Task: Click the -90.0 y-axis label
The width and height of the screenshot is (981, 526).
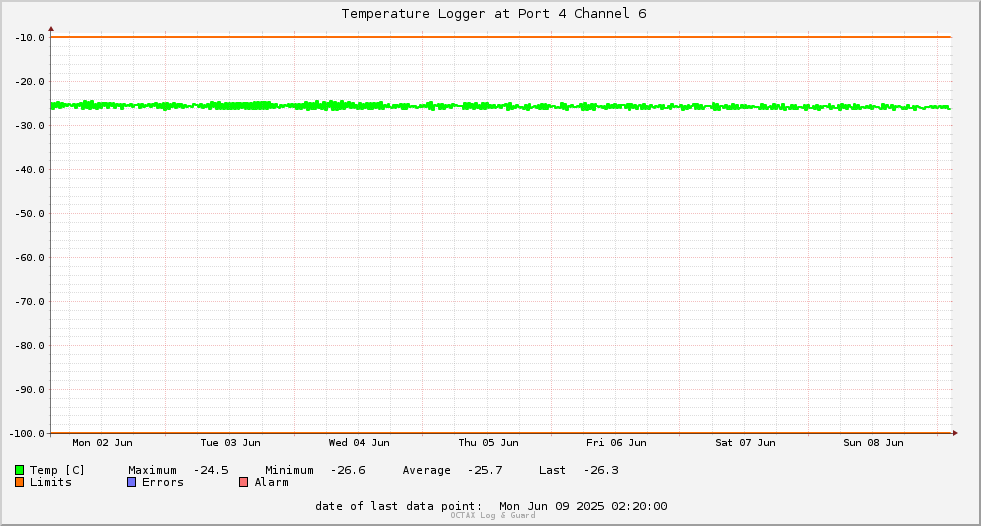Action: (30, 390)
